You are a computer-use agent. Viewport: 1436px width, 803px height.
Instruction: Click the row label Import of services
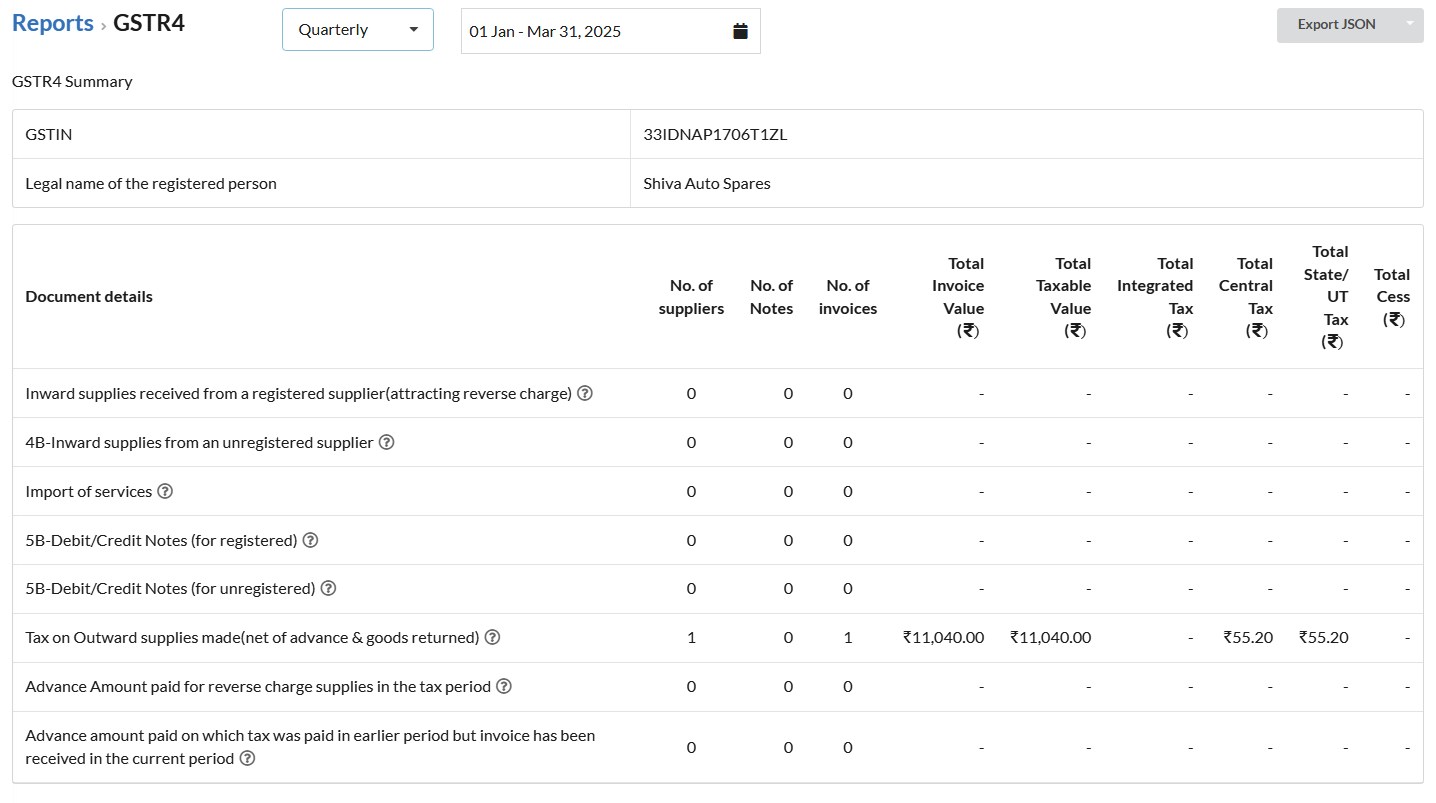[89, 491]
